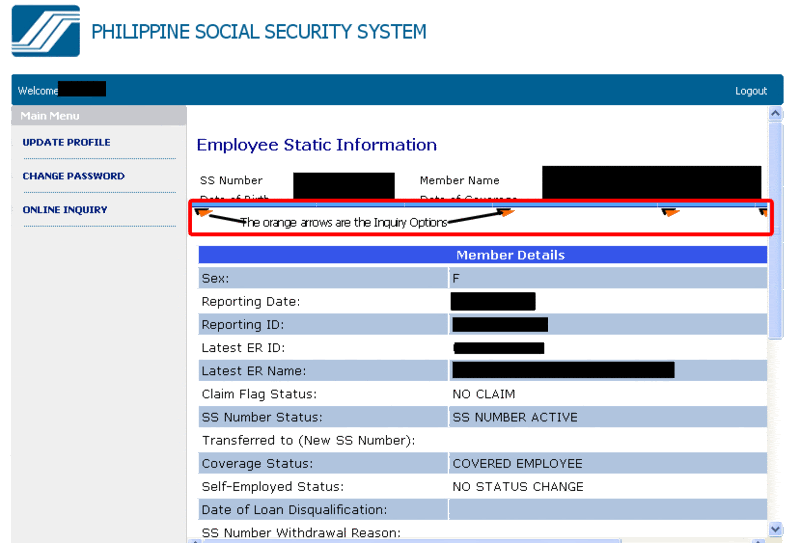The image size is (800, 543).
Task: Click the Self-Employed Status label
Action: (272, 487)
